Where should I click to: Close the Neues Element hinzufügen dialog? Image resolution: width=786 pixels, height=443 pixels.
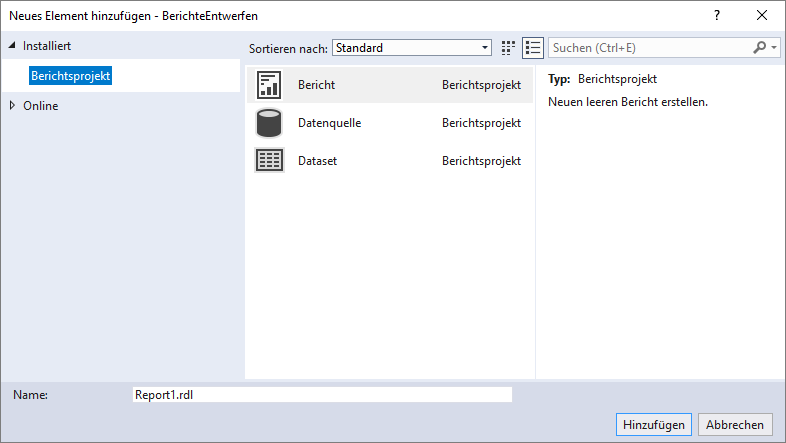(x=763, y=15)
